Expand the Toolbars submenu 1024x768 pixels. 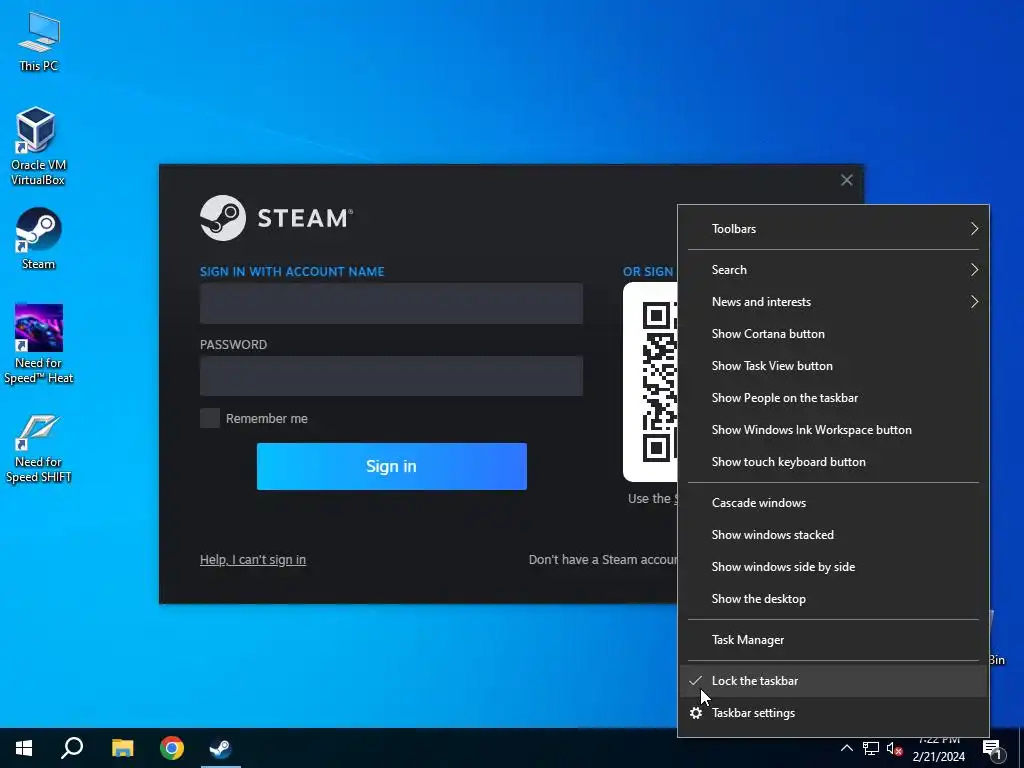pos(833,229)
